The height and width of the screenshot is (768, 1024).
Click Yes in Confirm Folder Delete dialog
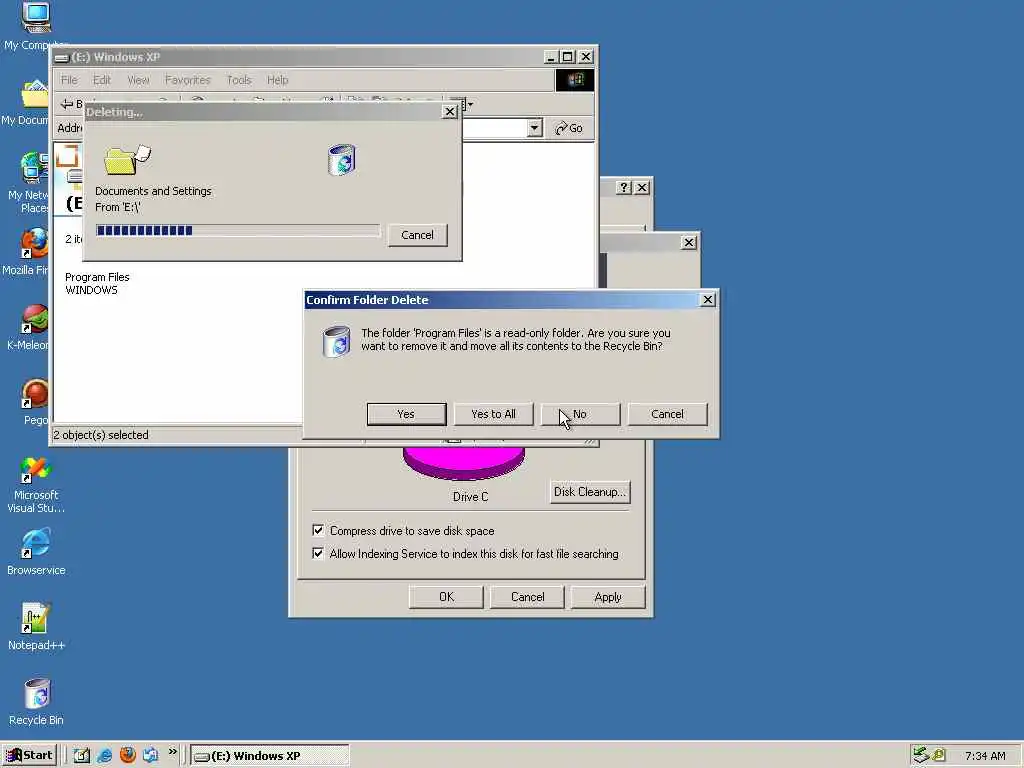click(406, 414)
